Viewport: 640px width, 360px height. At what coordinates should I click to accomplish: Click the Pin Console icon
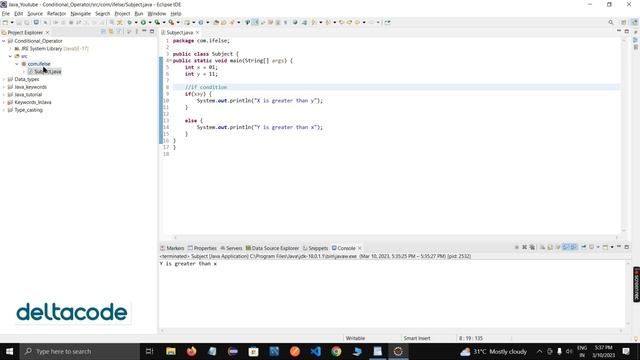point(584,247)
